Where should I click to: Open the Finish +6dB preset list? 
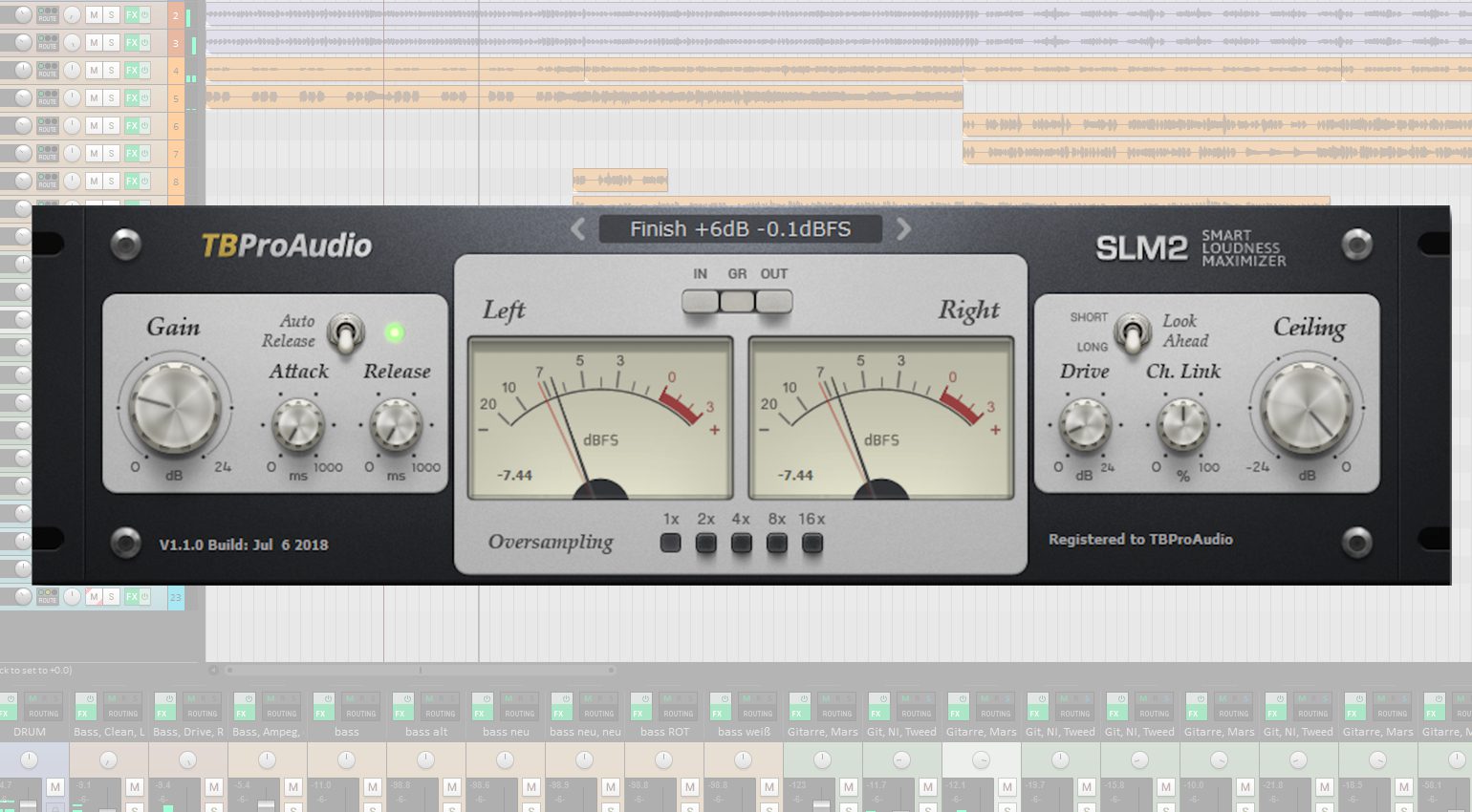[740, 229]
